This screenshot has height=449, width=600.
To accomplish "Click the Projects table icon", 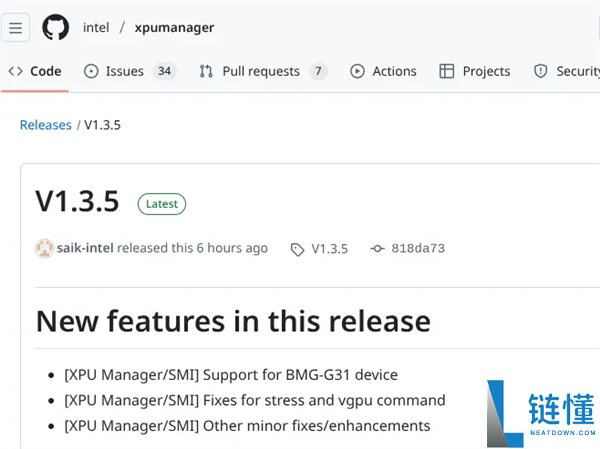I will [x=447, y=71].
